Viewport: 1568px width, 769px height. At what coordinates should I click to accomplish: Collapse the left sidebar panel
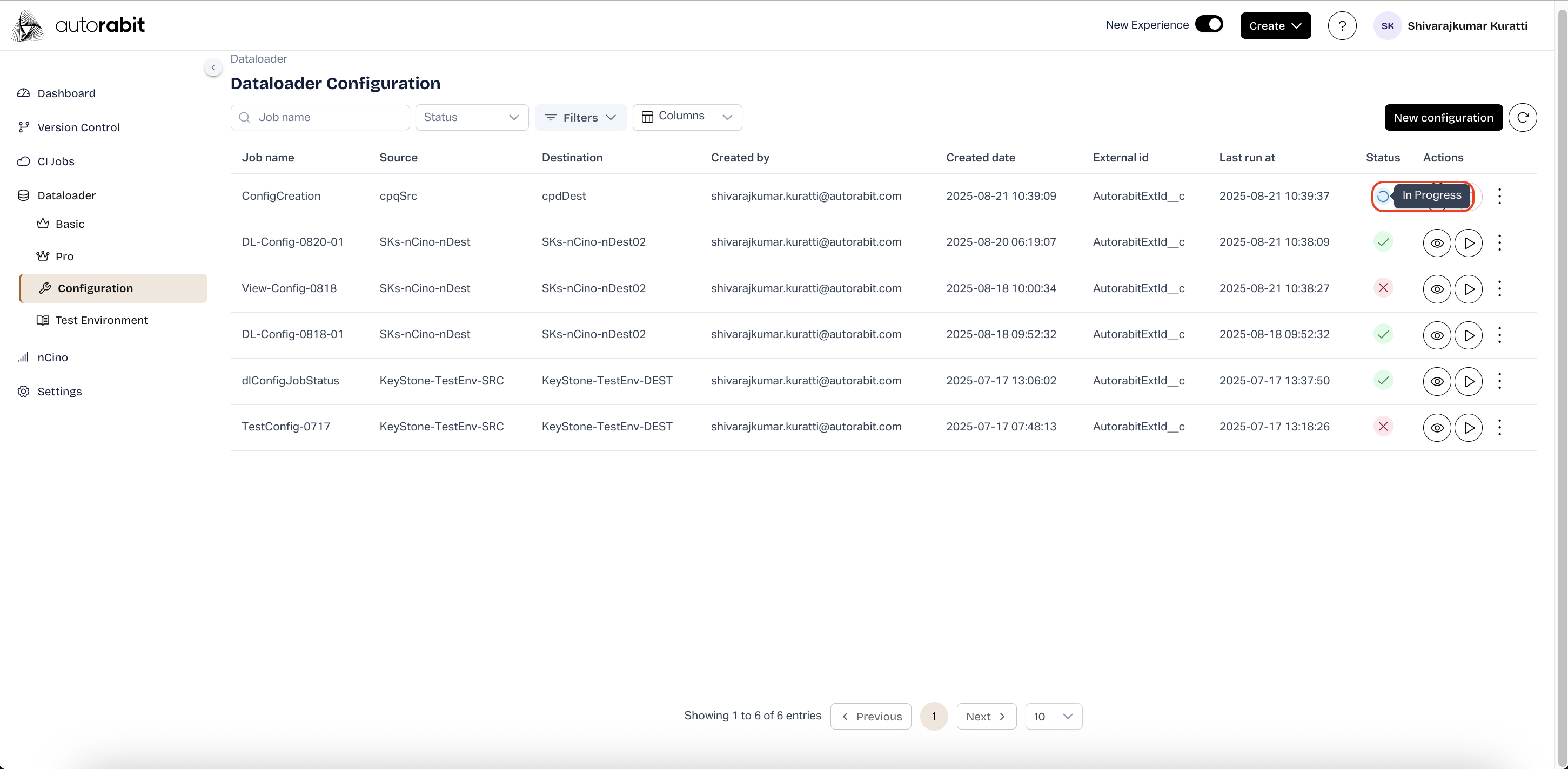pyautogui.click(x=213, y=68)
